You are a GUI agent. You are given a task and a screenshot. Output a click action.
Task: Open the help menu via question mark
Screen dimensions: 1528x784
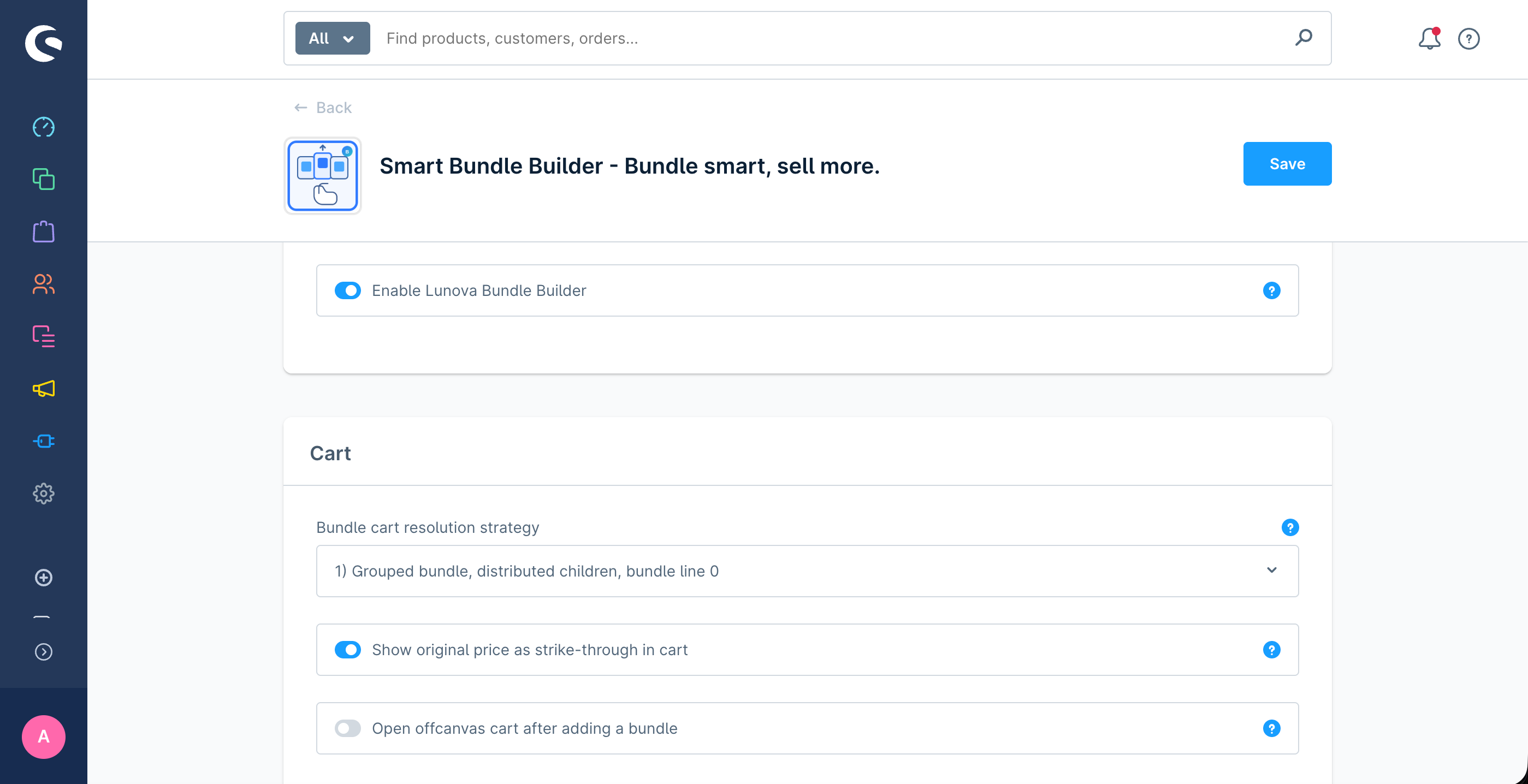(x=1469, y=38)
